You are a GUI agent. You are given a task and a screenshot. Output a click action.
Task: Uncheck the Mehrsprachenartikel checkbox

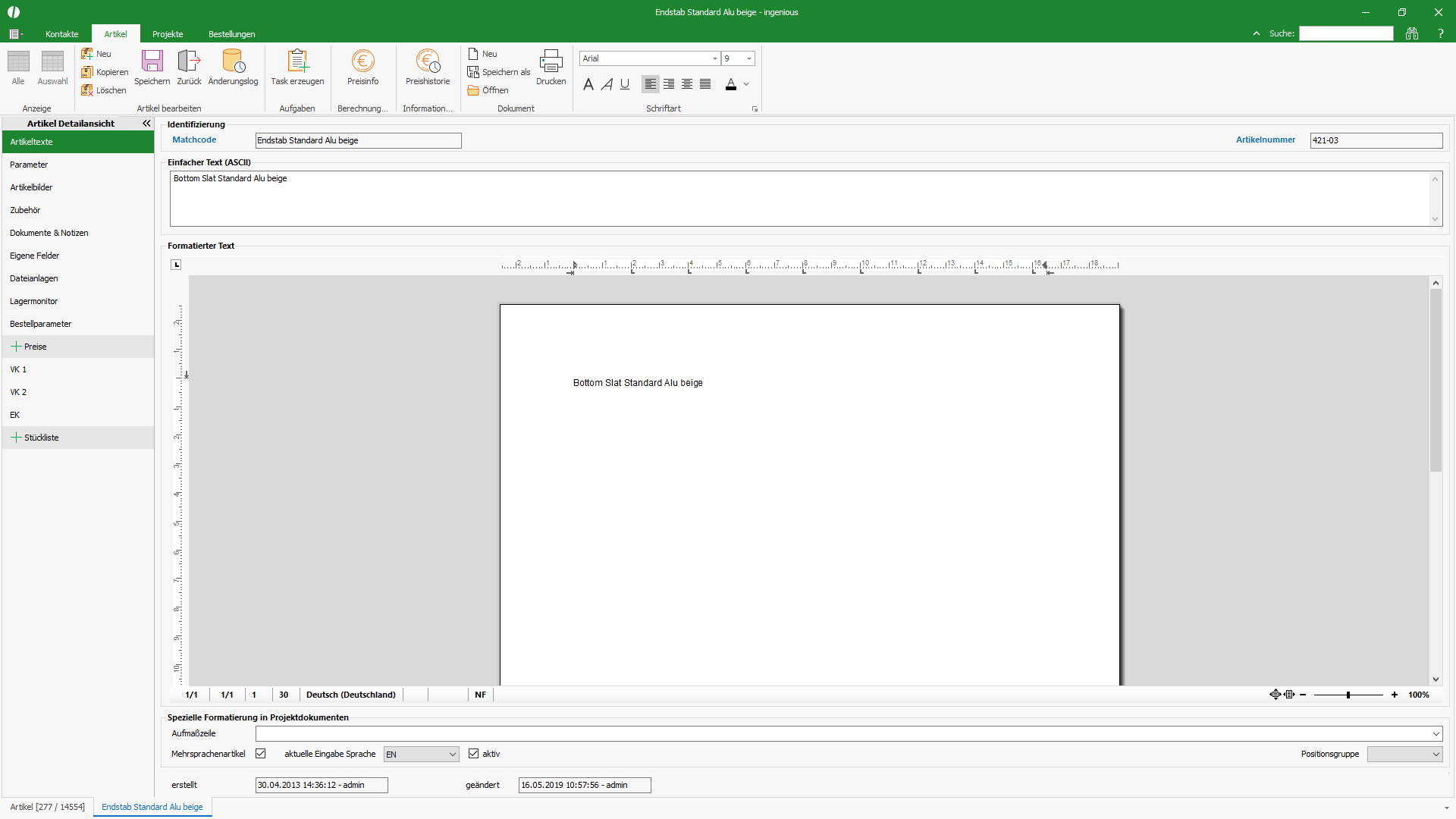click(260, 754)
